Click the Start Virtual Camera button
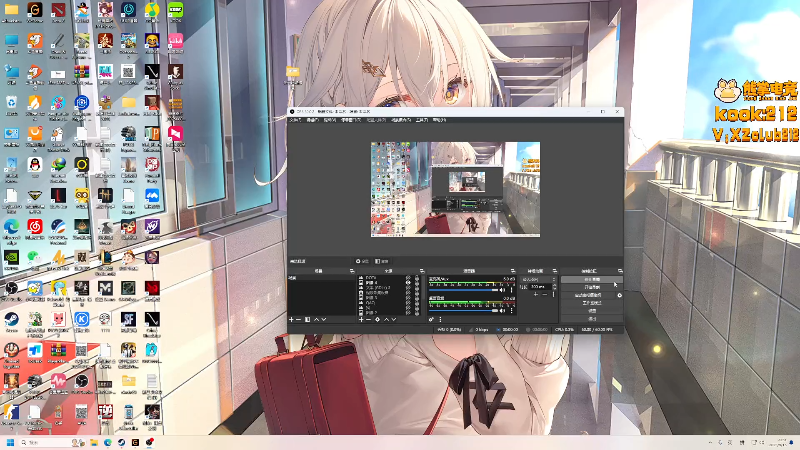800x450 pixels. pos(588,295)
